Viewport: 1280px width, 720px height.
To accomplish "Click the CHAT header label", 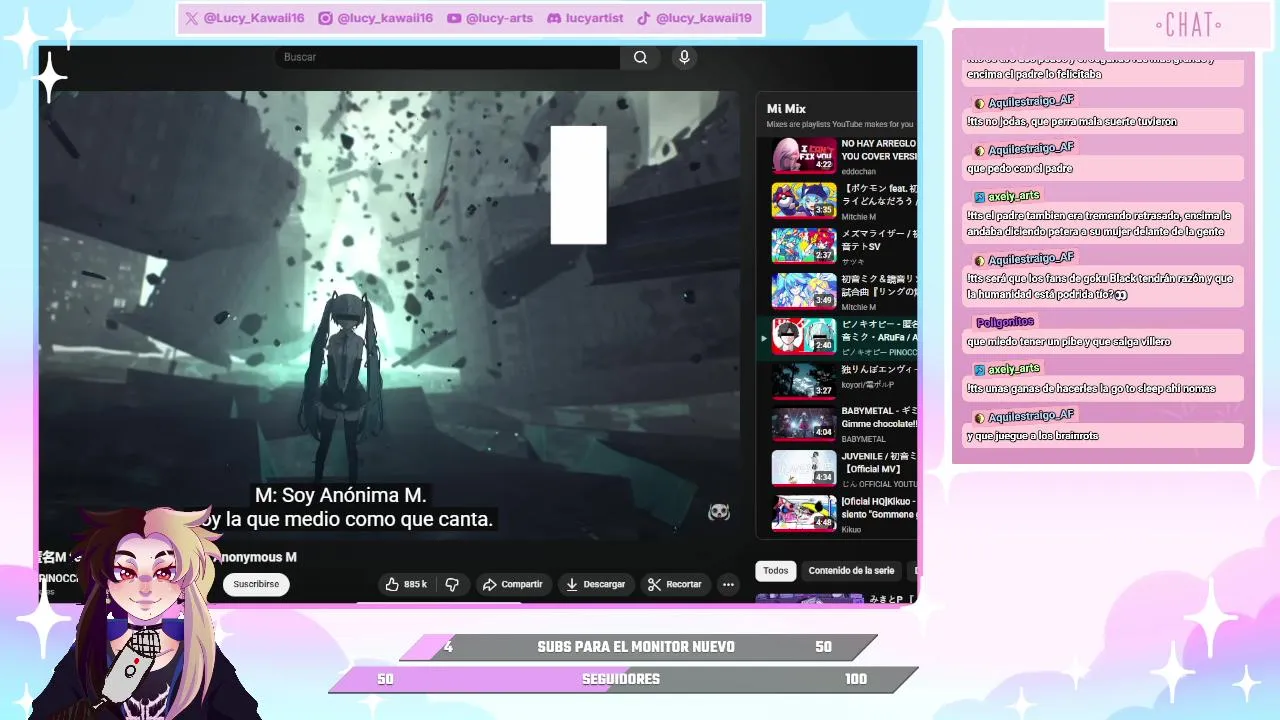I will coord(1188,25).
